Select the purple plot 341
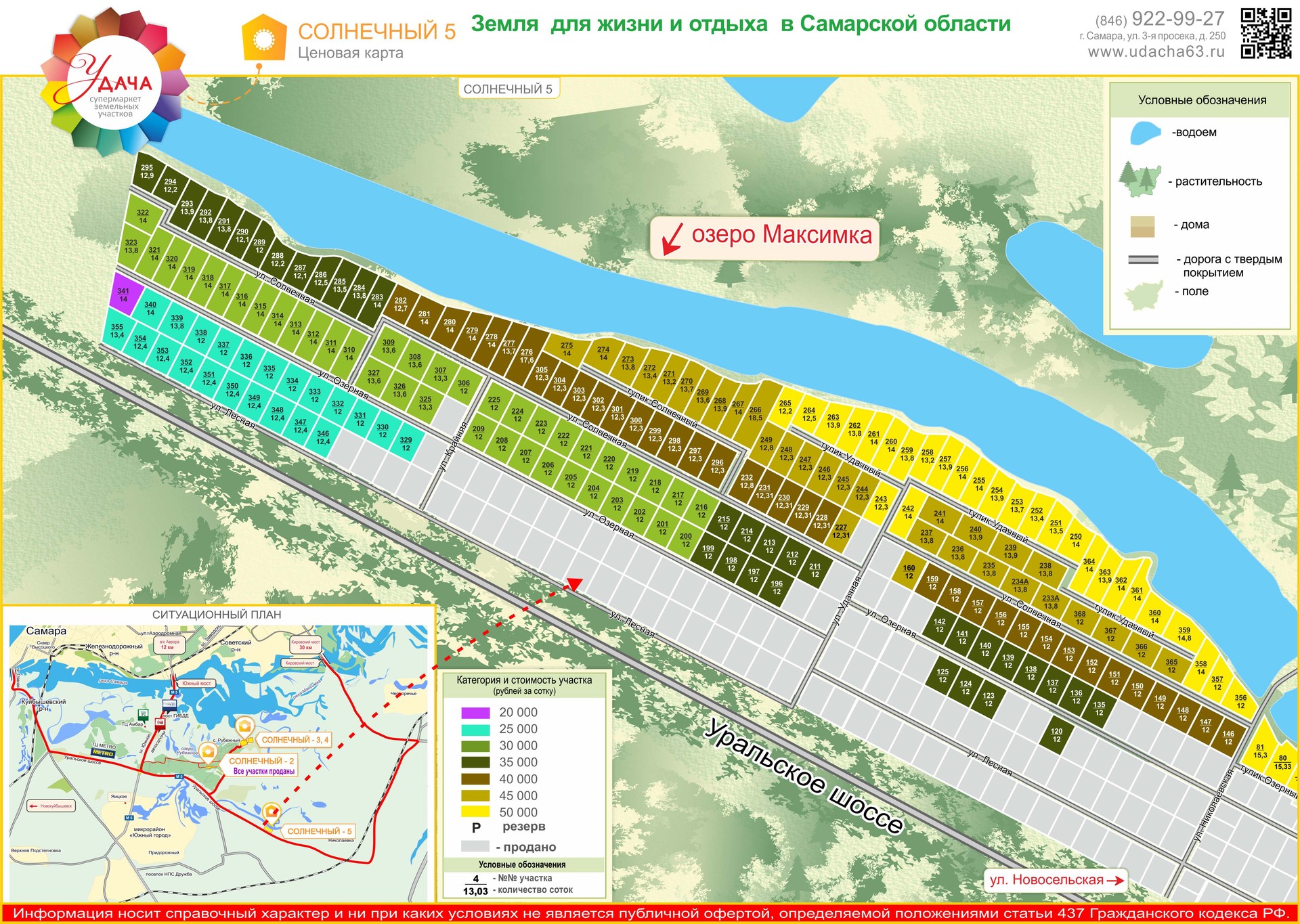The width and height of the screenshot is (1300, 924). point(126,294)
